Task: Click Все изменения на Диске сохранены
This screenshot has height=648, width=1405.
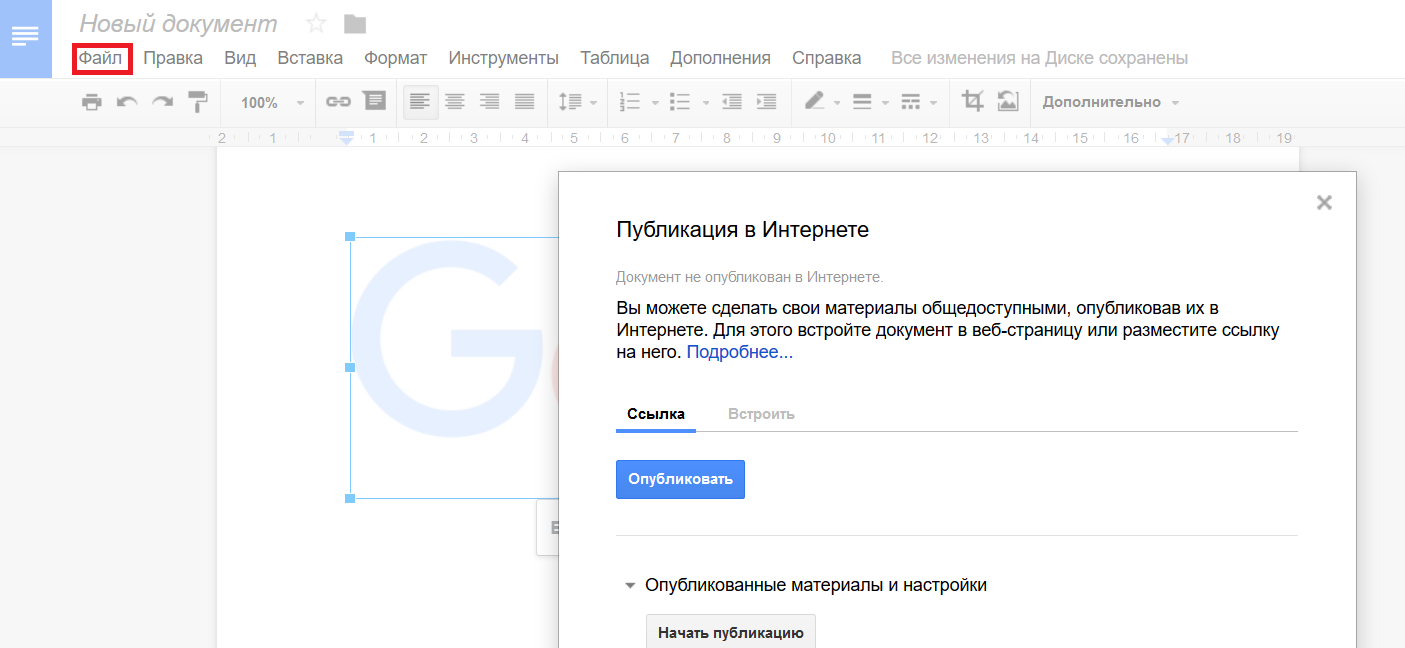Action: [x=1039, y=58]
